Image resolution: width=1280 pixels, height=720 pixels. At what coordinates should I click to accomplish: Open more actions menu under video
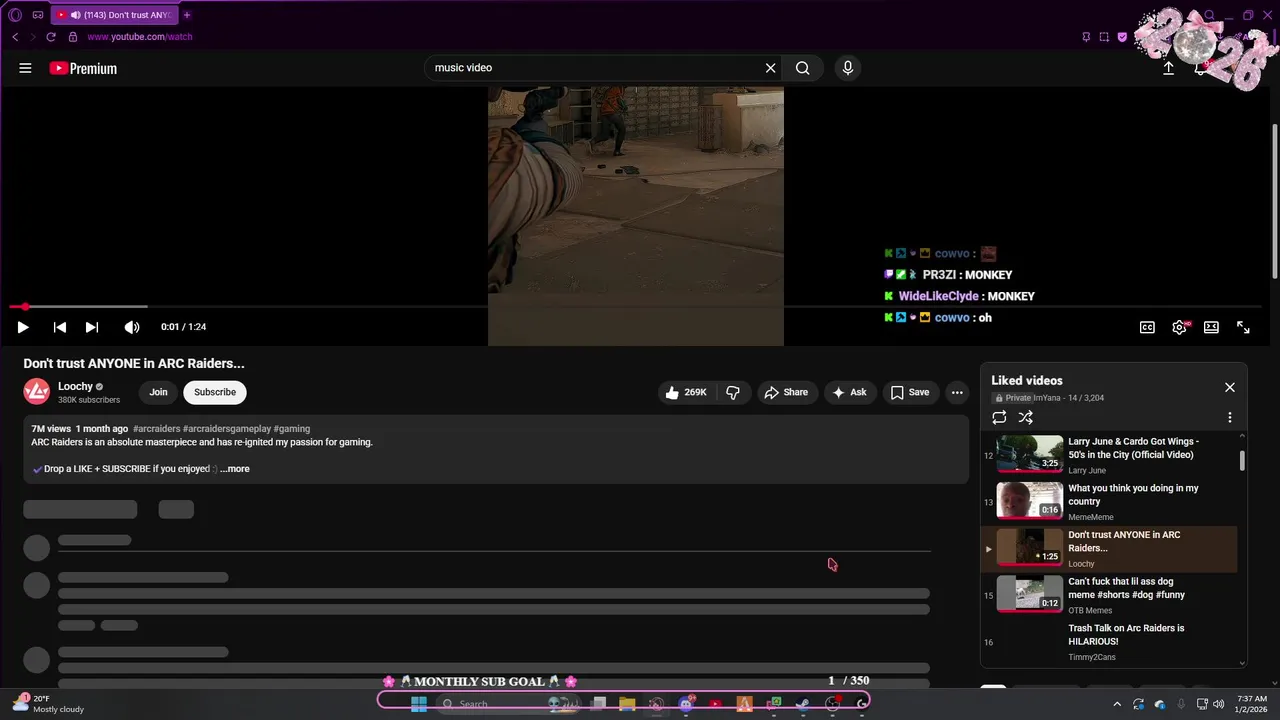click(957, 392)
